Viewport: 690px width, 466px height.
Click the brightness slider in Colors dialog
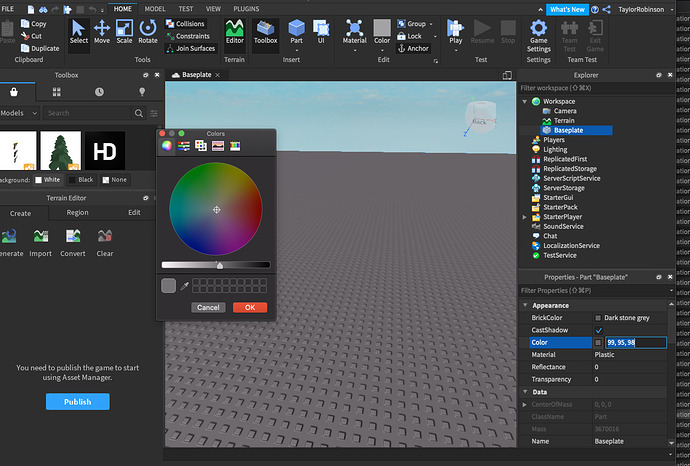click(216, 265)
